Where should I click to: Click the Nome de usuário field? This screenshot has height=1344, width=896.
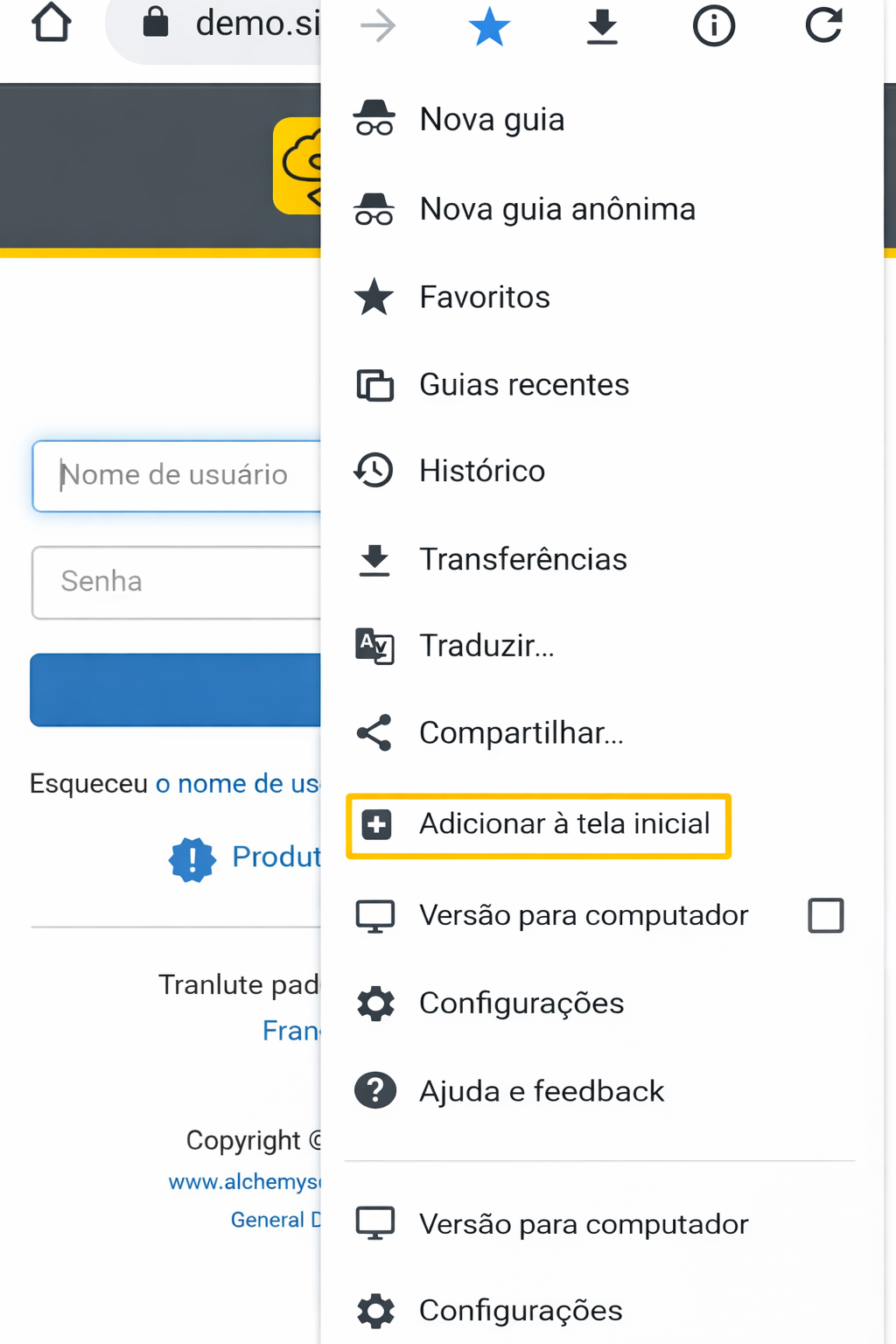[x=177, y=475]
